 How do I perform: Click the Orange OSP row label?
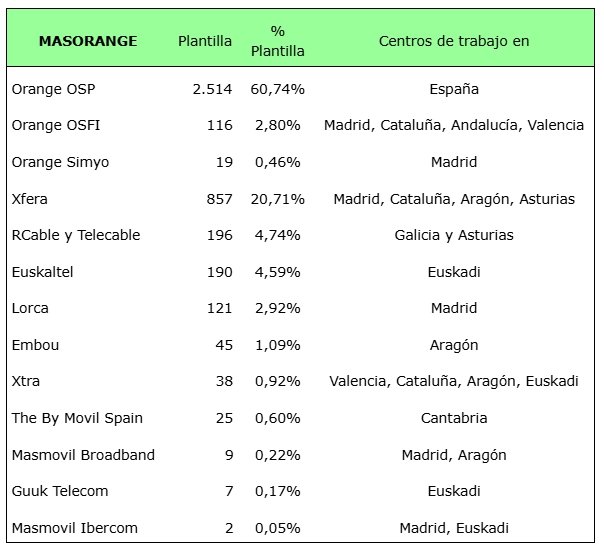point(53,89)
